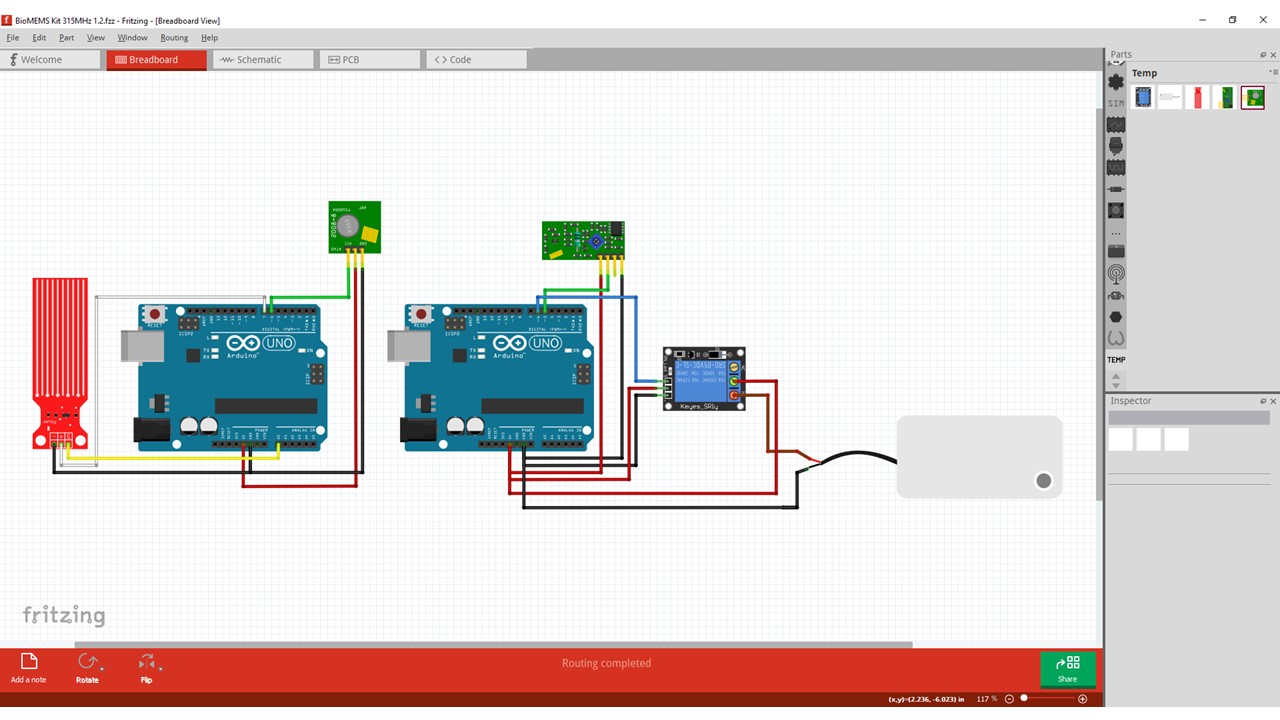Select the RF receiver part thumbnail

1224,97
